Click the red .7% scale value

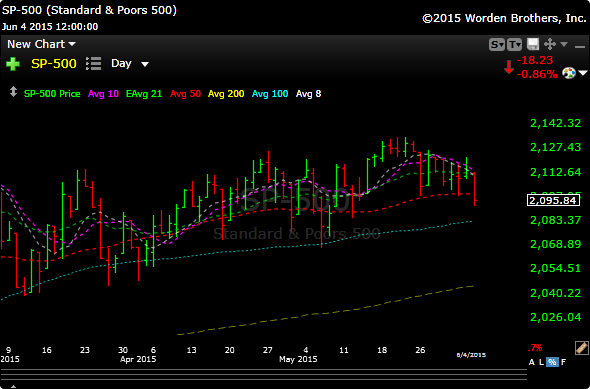point(535,347)
